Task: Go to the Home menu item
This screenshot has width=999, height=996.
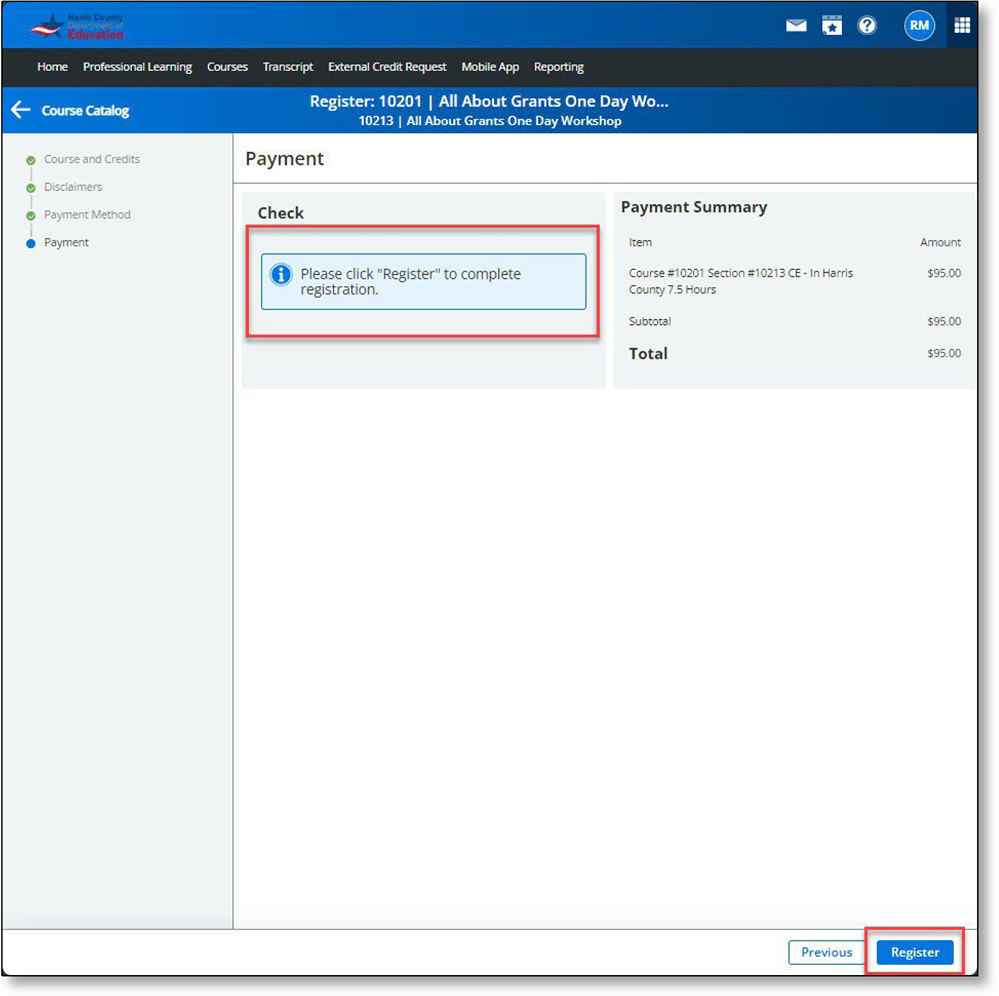Action: [x=52, y=67]
